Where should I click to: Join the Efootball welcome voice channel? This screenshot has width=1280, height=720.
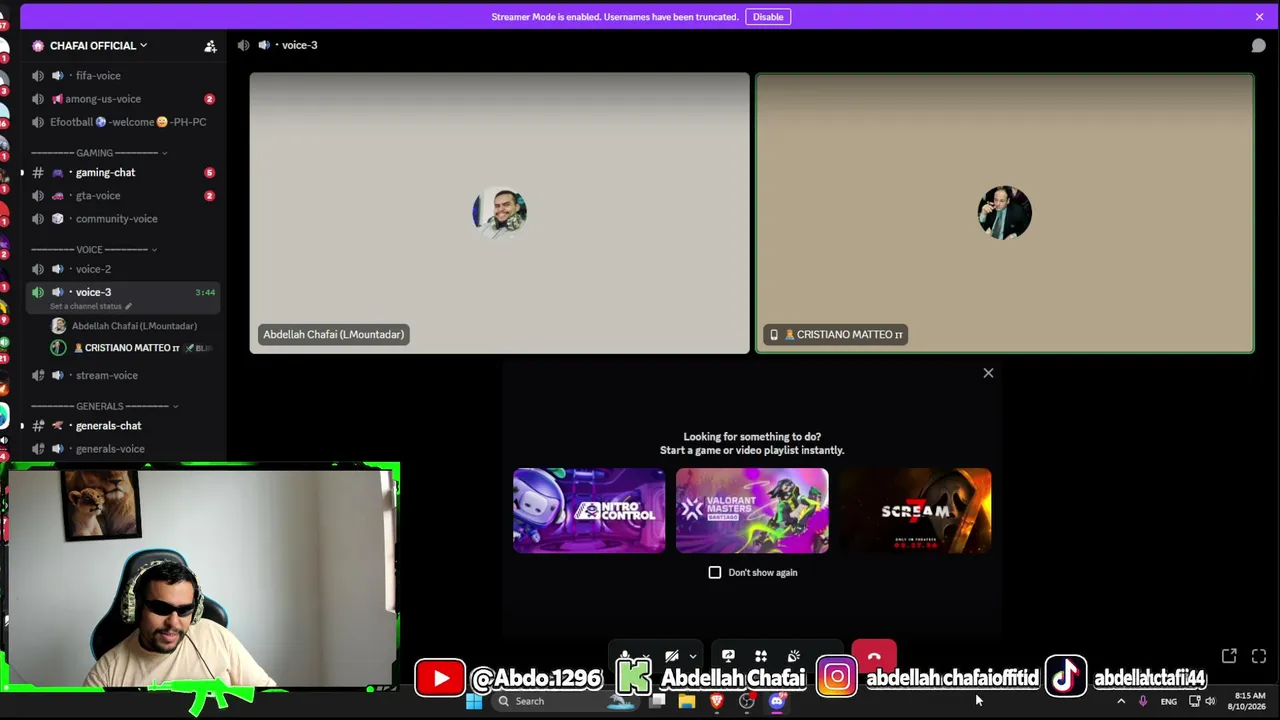(122, 122)
